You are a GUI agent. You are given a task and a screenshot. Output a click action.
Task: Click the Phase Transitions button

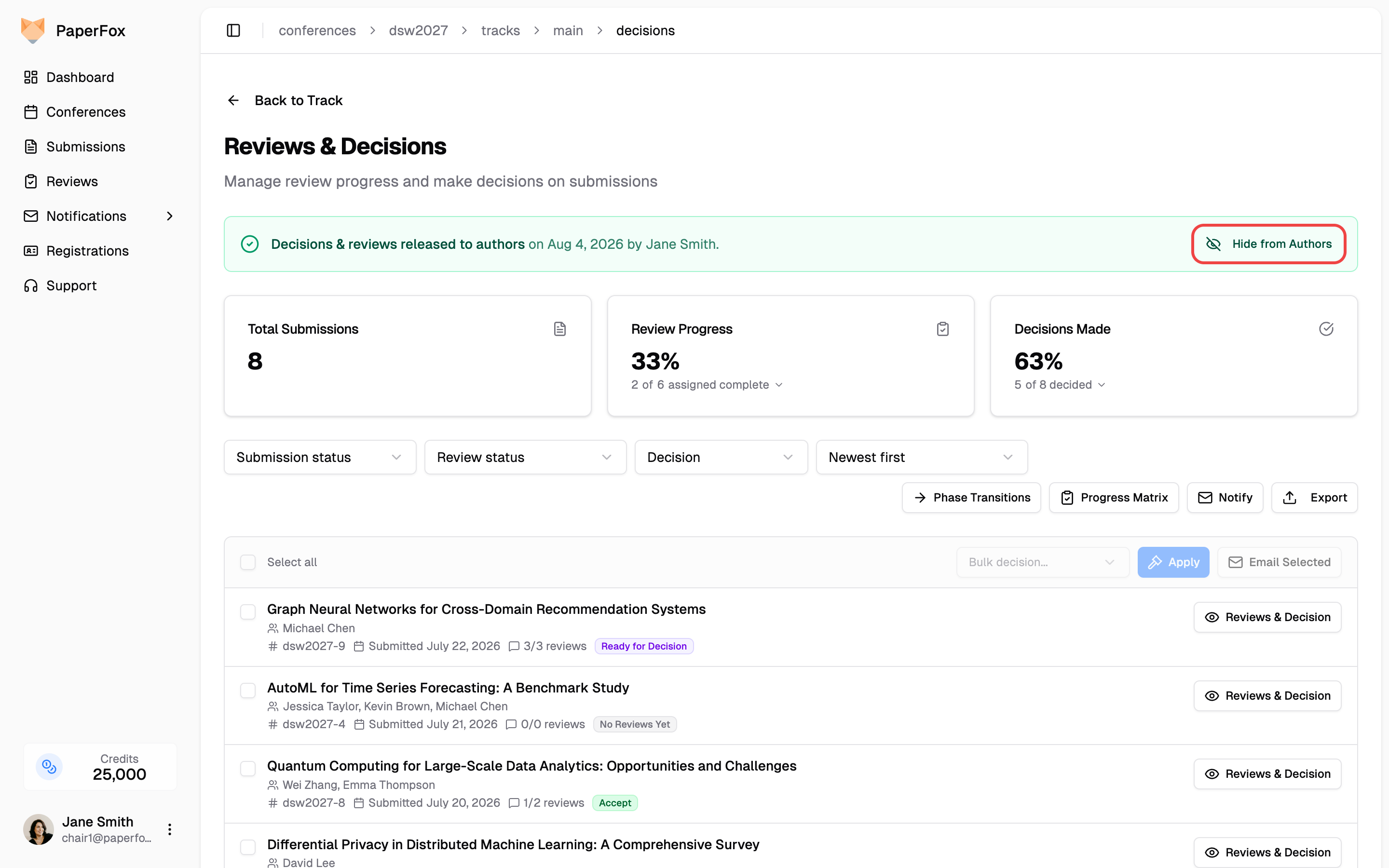pos(971,498)
